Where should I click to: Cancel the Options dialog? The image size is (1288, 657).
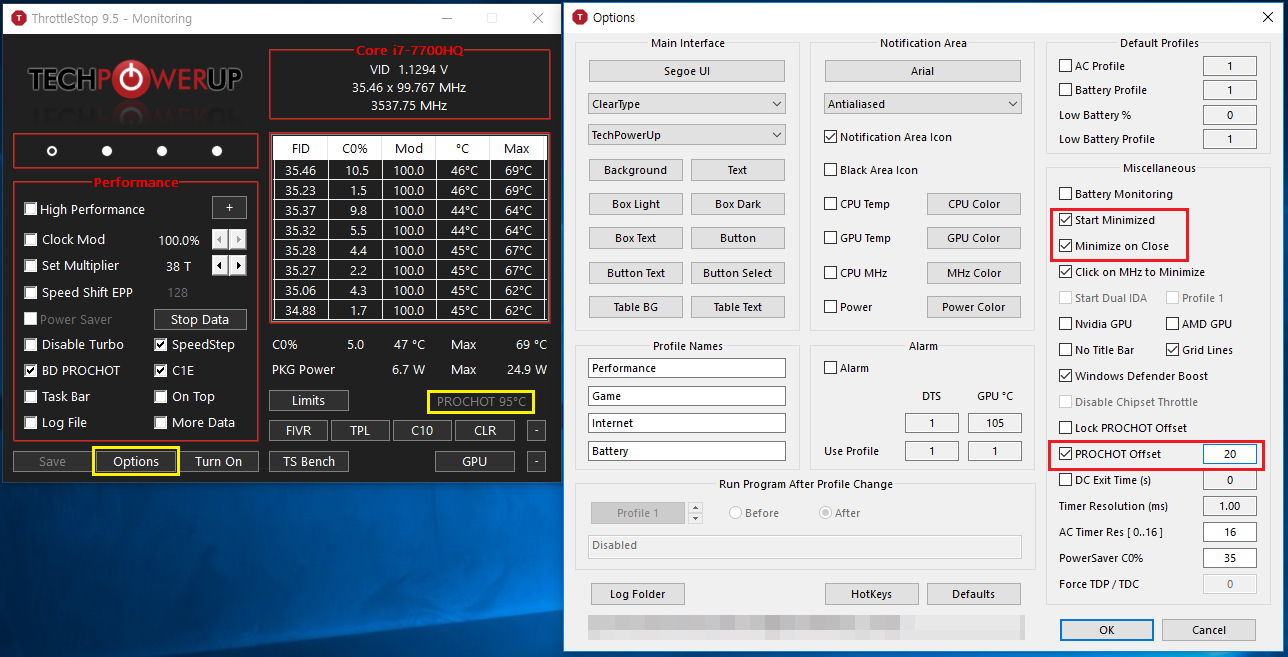(1209, 630)
